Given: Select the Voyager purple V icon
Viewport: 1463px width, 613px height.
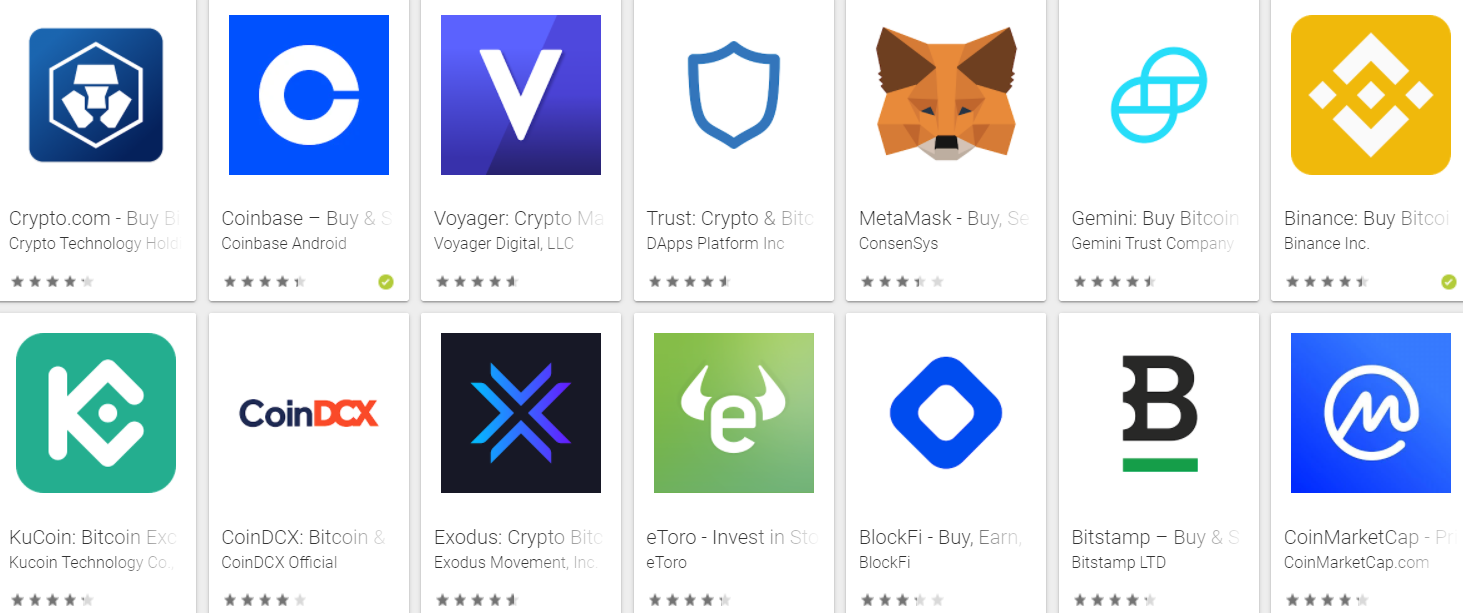Looking at the screenshot, I should (521, 95).
